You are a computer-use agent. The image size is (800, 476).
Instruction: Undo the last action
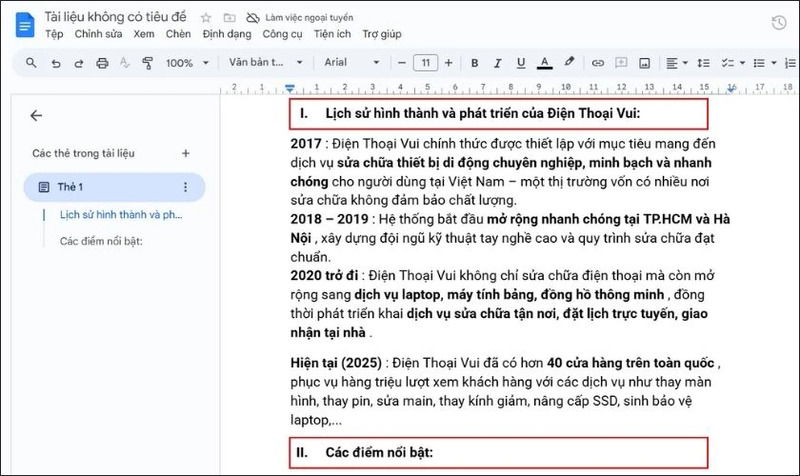pos(55,63)
